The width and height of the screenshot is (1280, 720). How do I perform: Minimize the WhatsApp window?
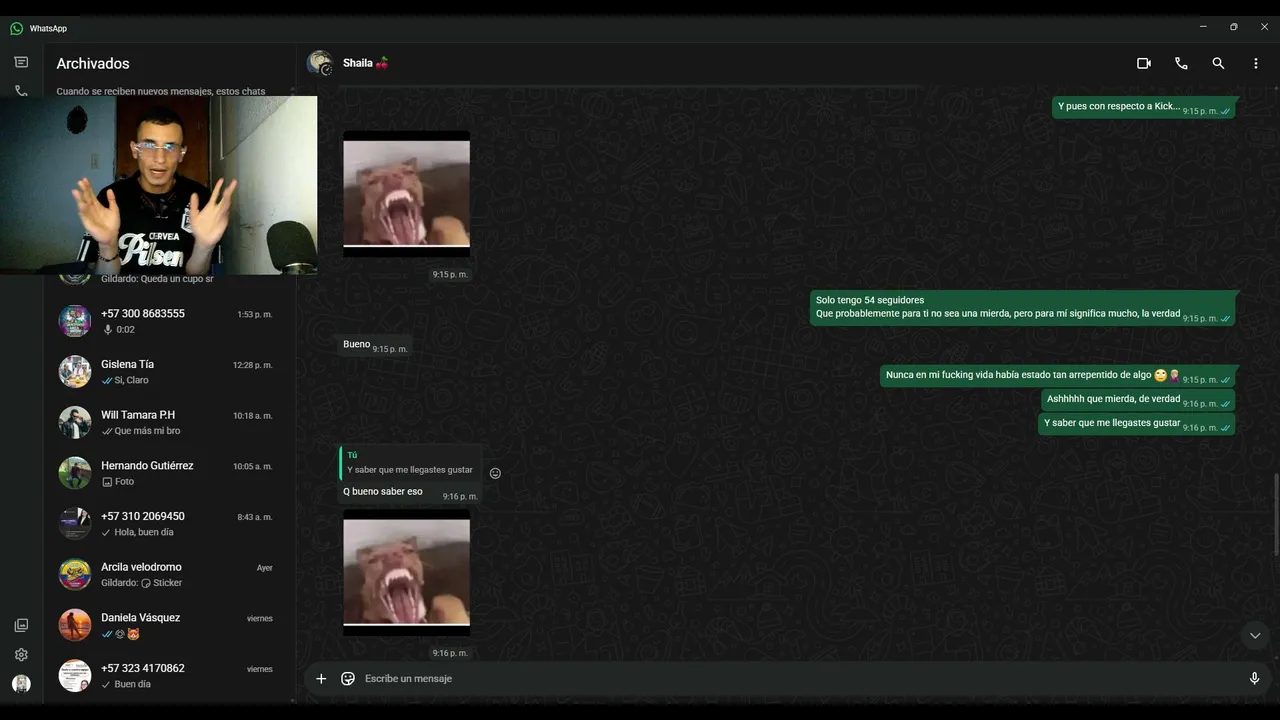coord(1203,27)
